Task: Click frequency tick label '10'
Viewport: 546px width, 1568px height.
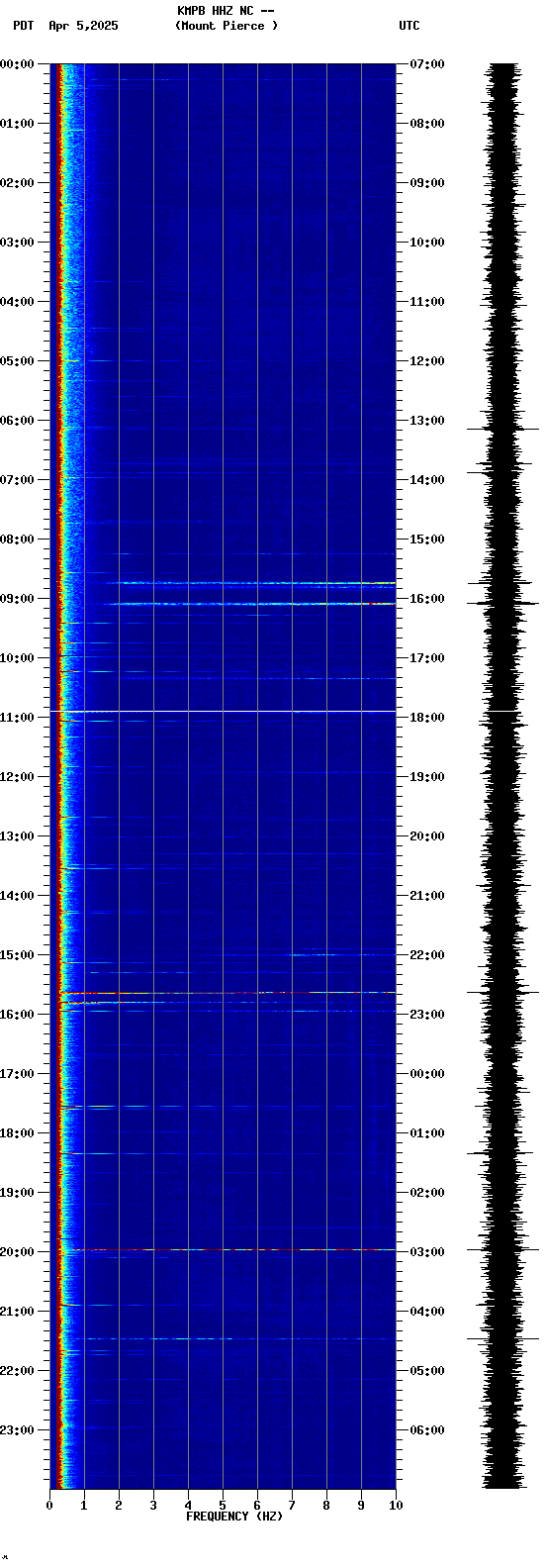Action: pos(396,1506)
